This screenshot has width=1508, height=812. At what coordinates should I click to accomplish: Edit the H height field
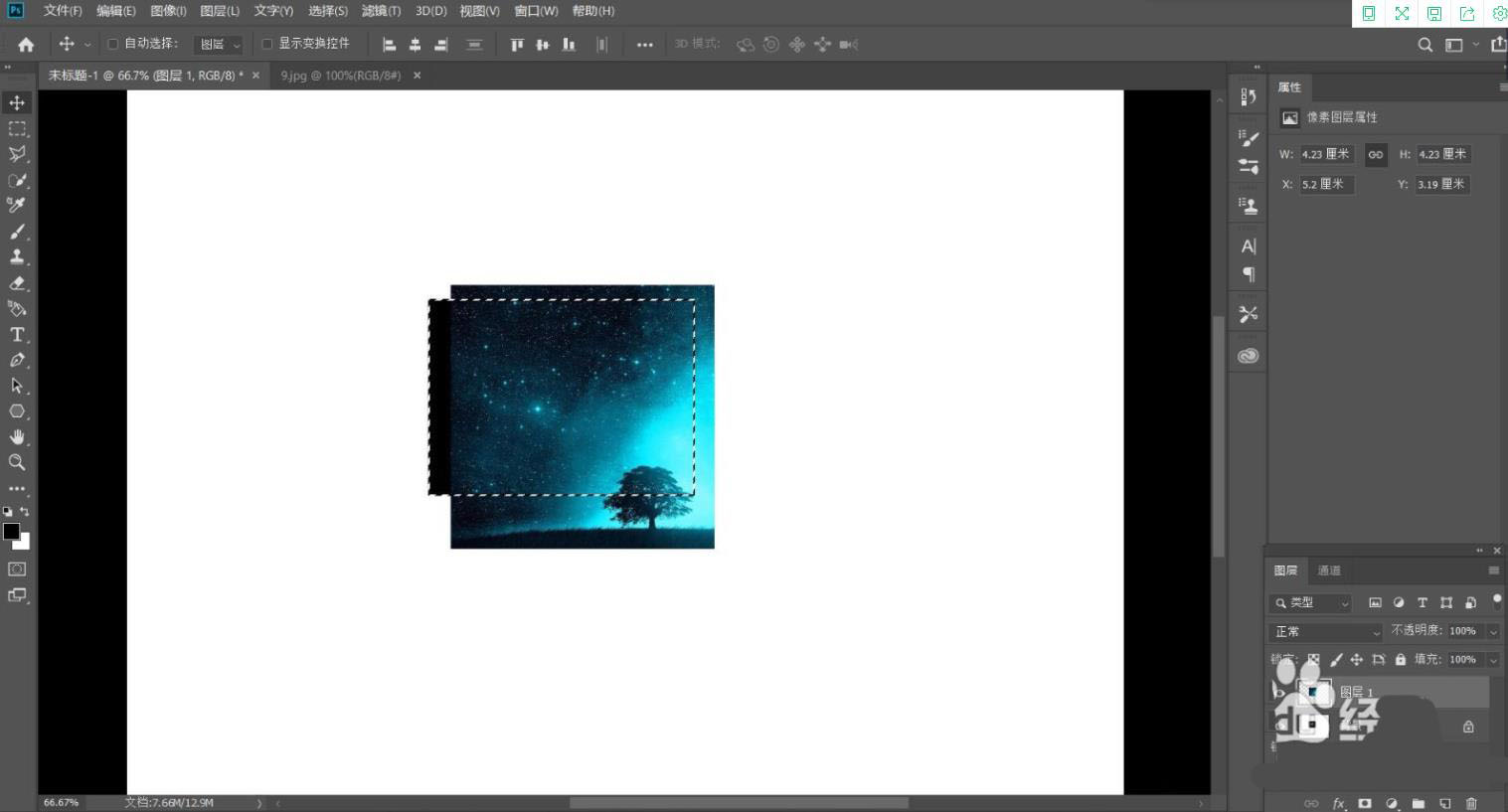(1443, 154)
